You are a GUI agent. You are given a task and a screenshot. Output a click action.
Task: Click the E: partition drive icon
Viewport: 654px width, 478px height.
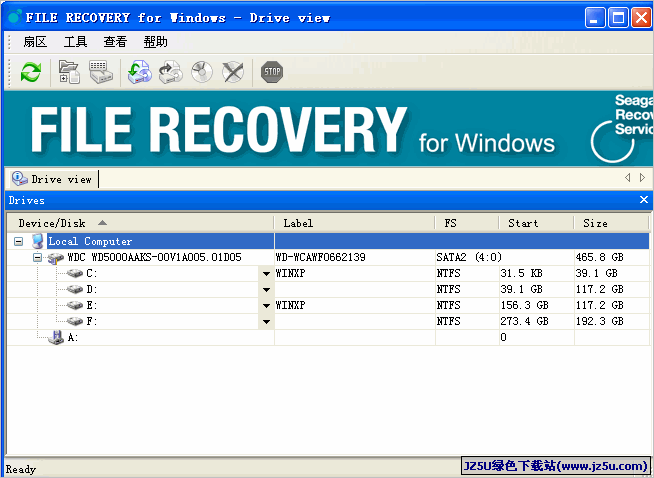[x=75, y=305]
